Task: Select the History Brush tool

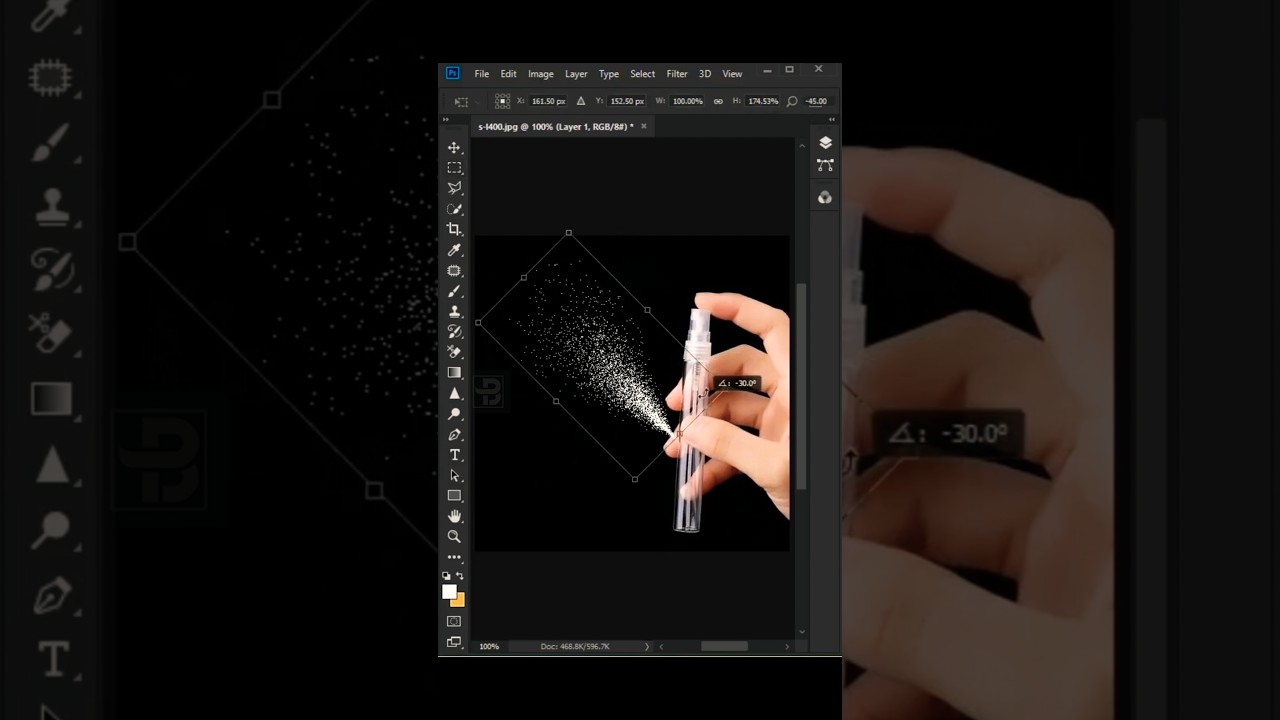Action: 454,332
